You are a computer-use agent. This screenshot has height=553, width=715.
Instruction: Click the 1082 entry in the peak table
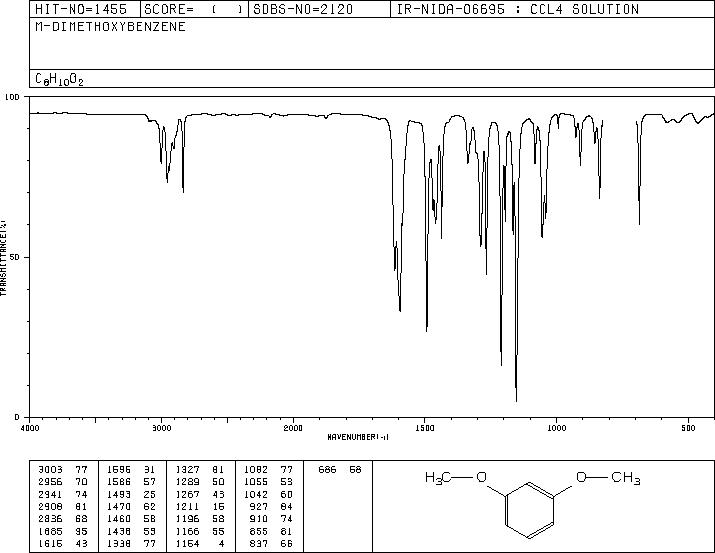[256, 470]
